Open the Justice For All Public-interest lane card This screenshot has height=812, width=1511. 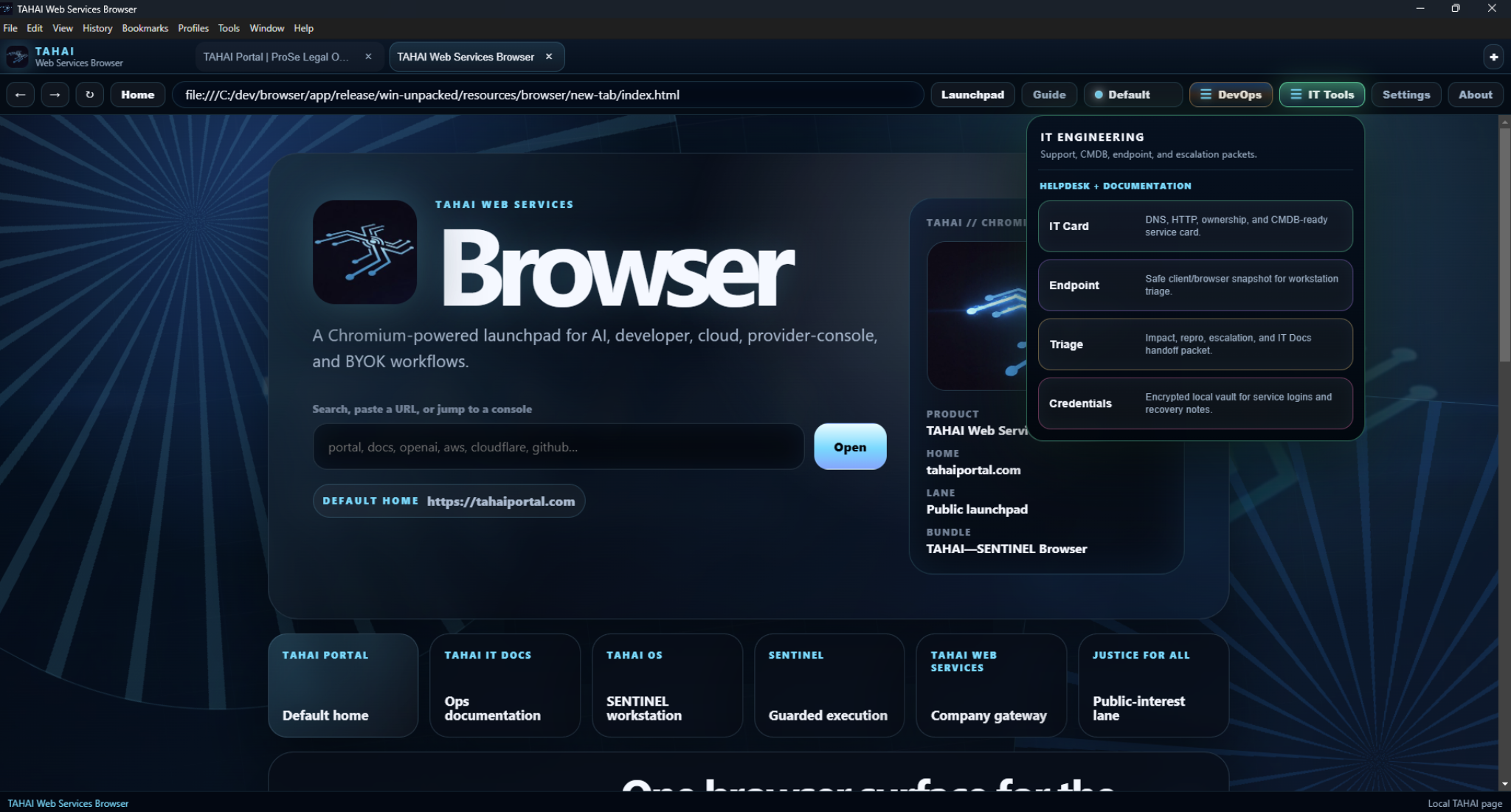point(1154,685)
